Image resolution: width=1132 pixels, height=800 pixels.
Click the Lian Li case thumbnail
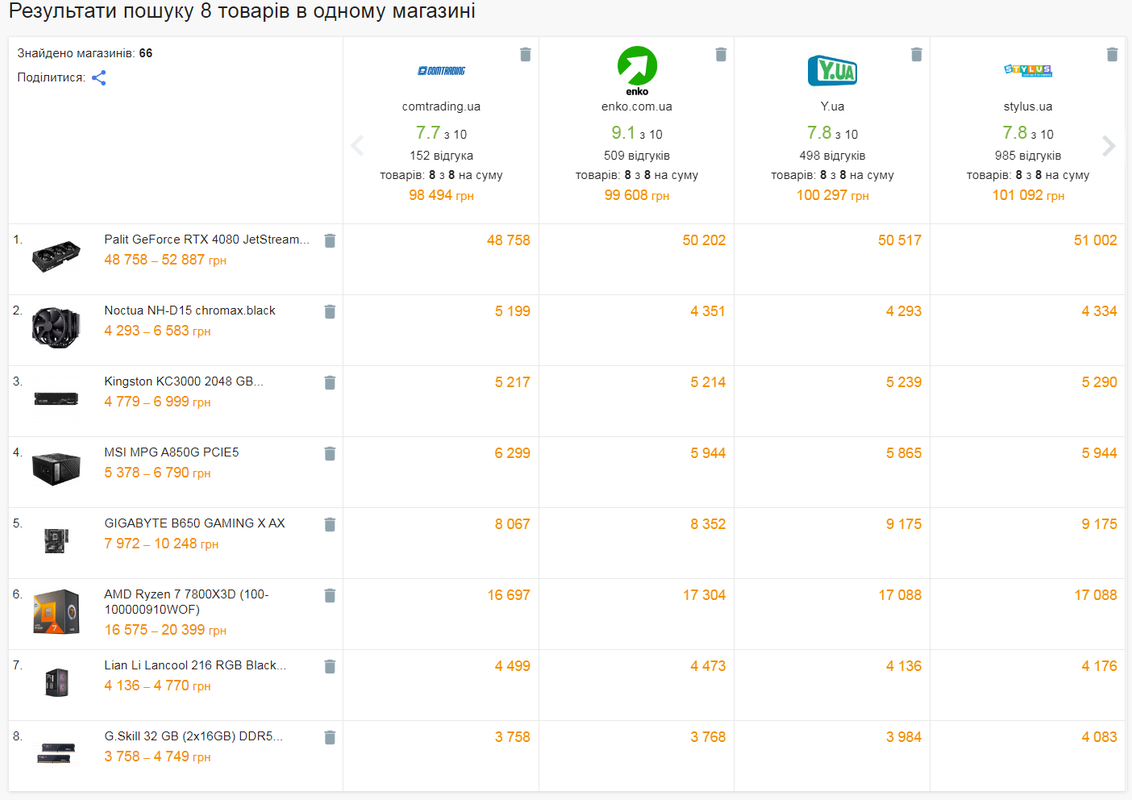pos(56,682)
